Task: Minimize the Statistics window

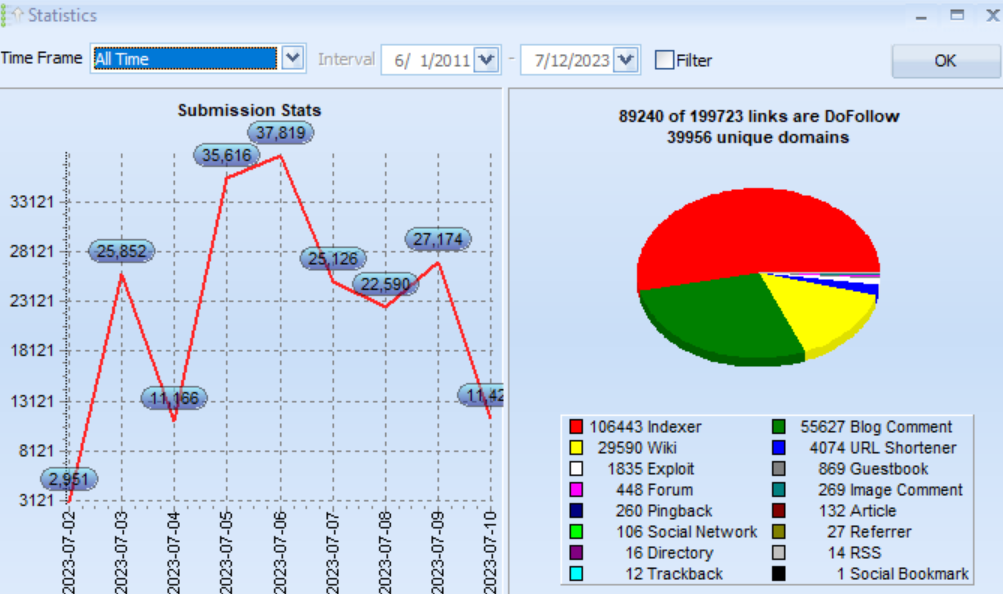Action: 921,15
